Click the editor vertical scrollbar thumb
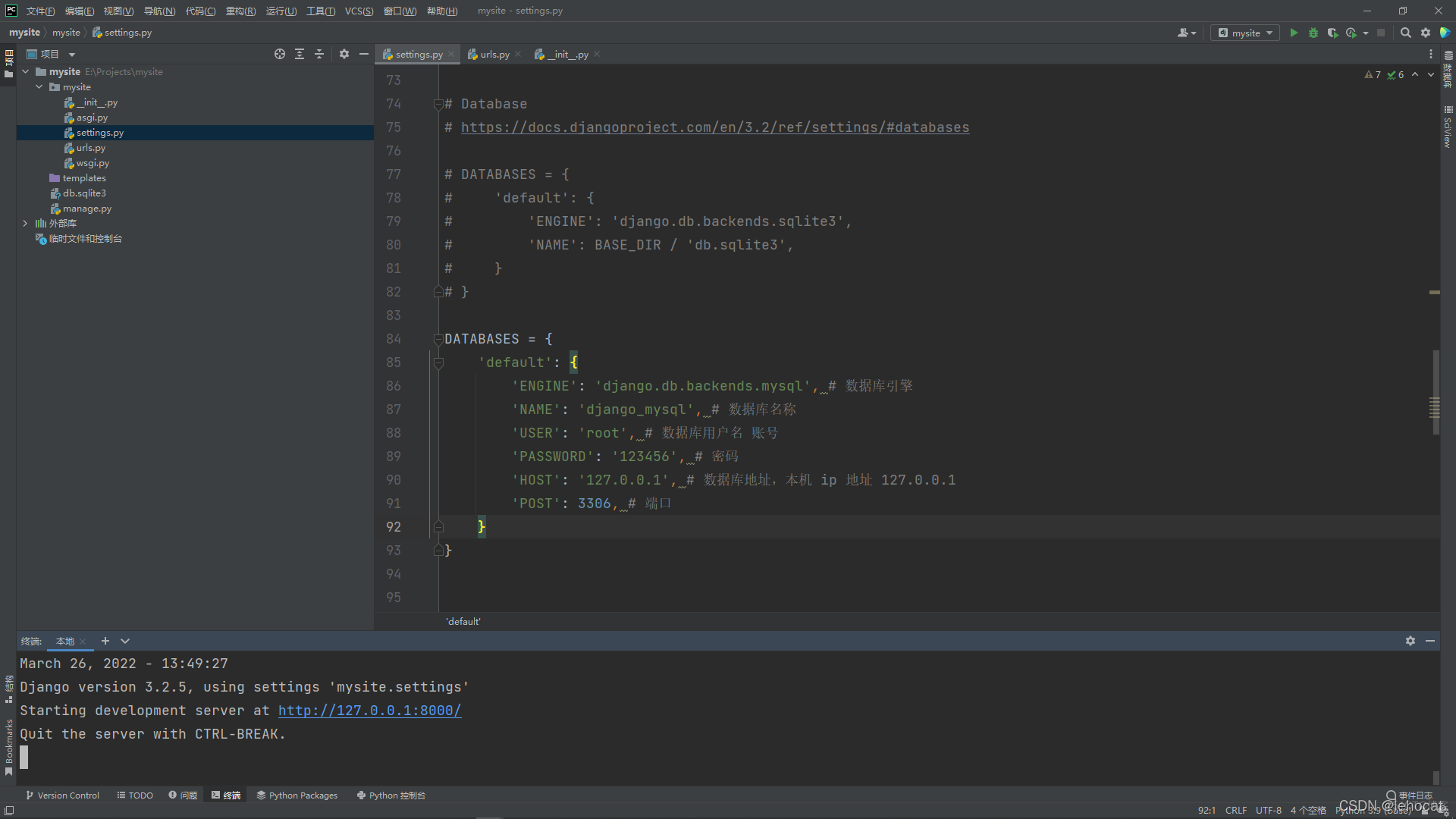Viewport: 1456px width, 819px height. pos(1436,392)
